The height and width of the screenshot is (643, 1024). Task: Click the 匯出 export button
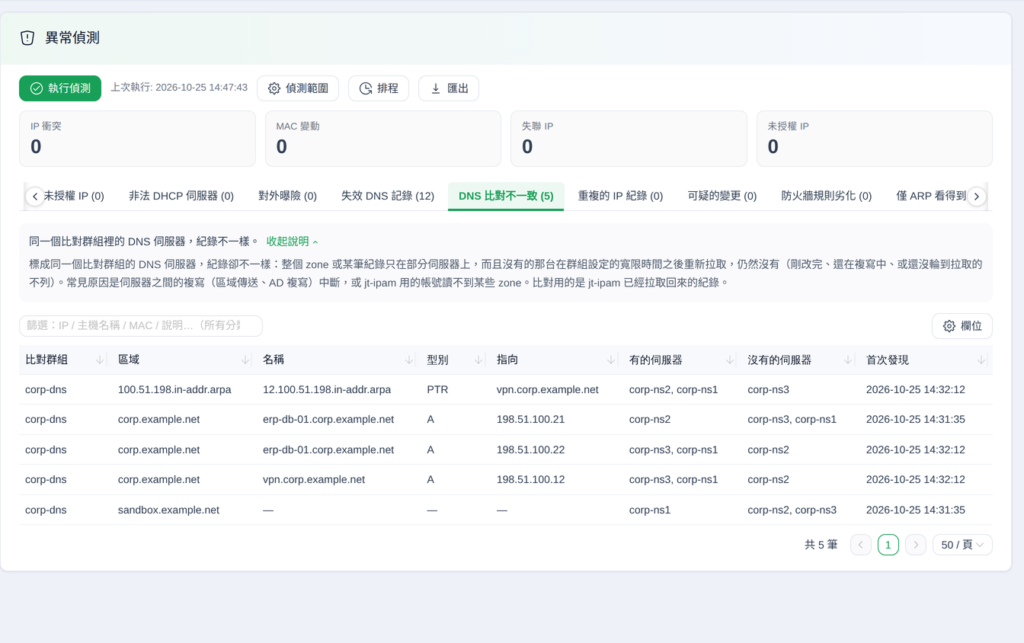click(449, 88)
